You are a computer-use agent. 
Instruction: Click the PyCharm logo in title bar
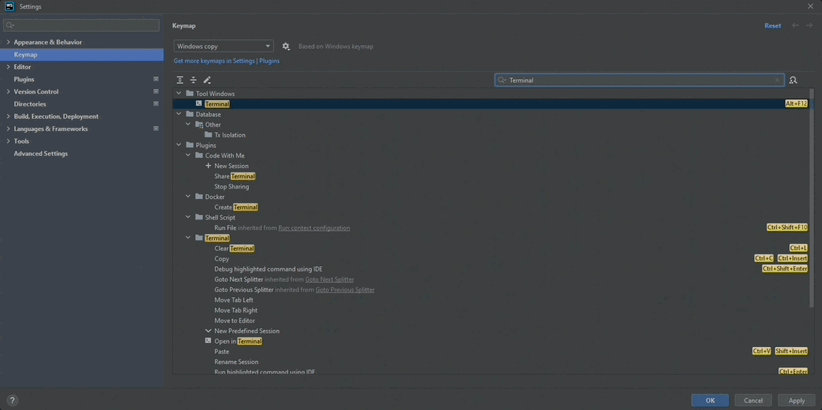(x=9, y=7)
